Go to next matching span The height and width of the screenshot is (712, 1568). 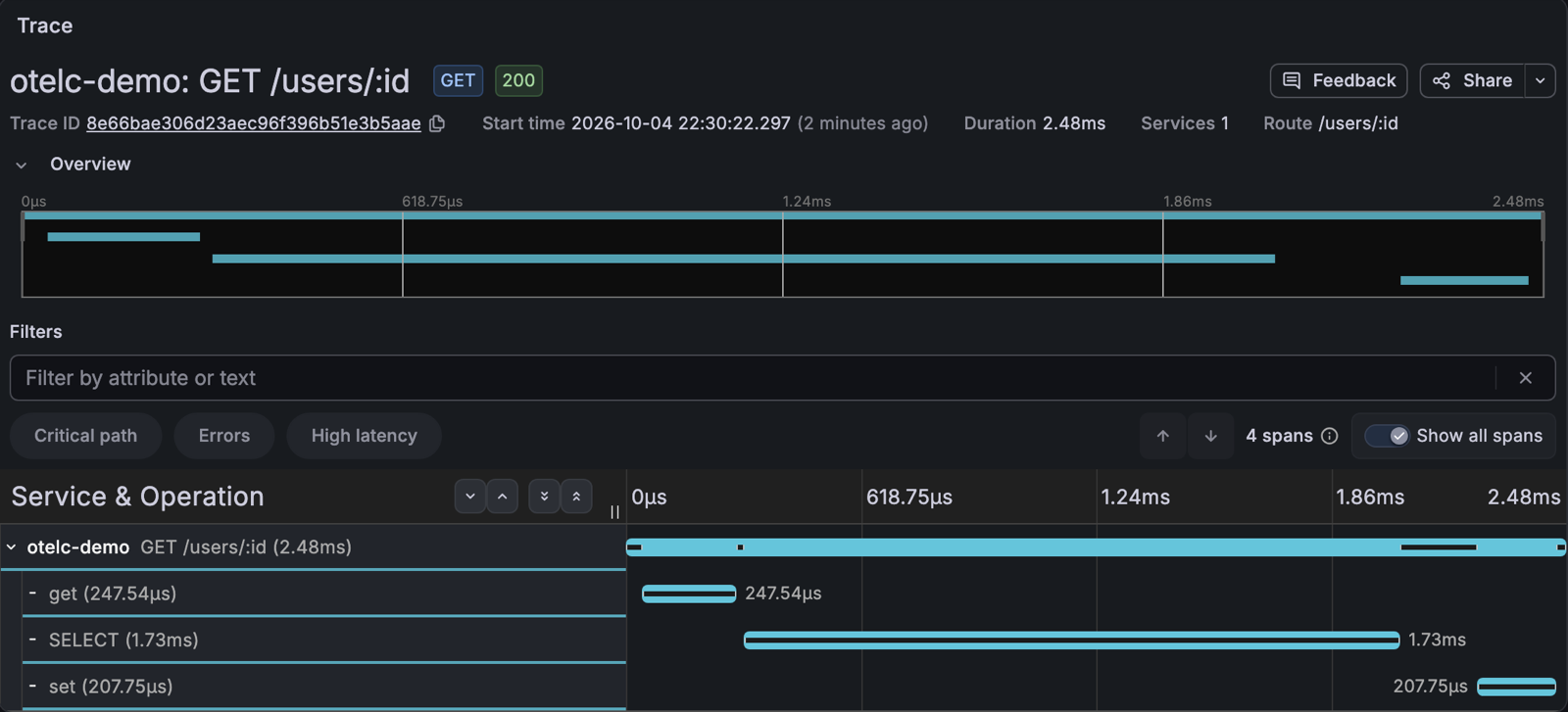[1211, 436]
